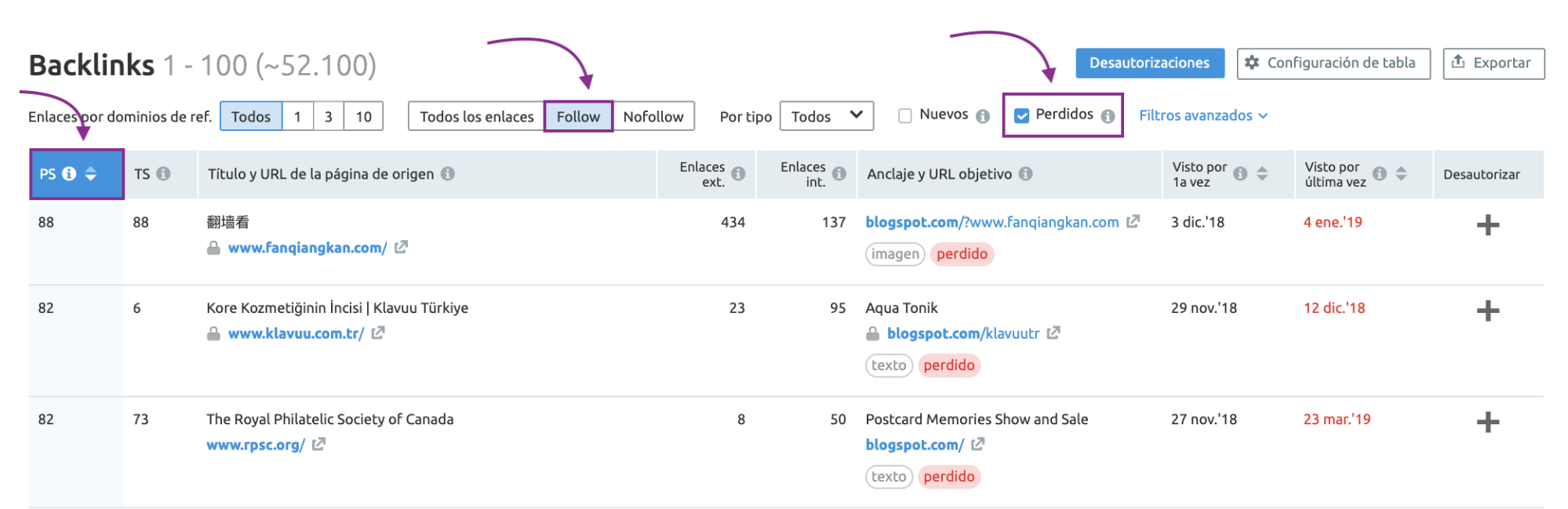
Task: Open external link icon for www.rpsc.org
Action: (x=318, y=444)
